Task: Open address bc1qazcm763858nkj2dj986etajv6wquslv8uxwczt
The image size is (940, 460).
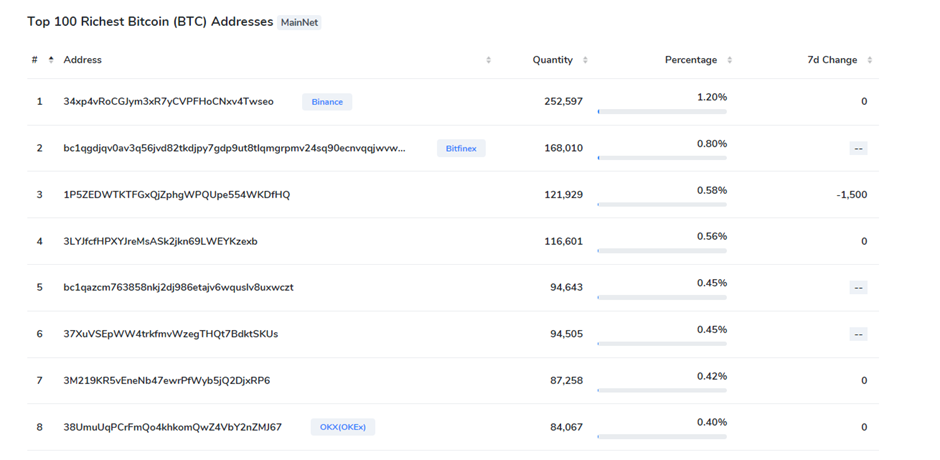Action: pyautogui.click(x=179, y=287)
